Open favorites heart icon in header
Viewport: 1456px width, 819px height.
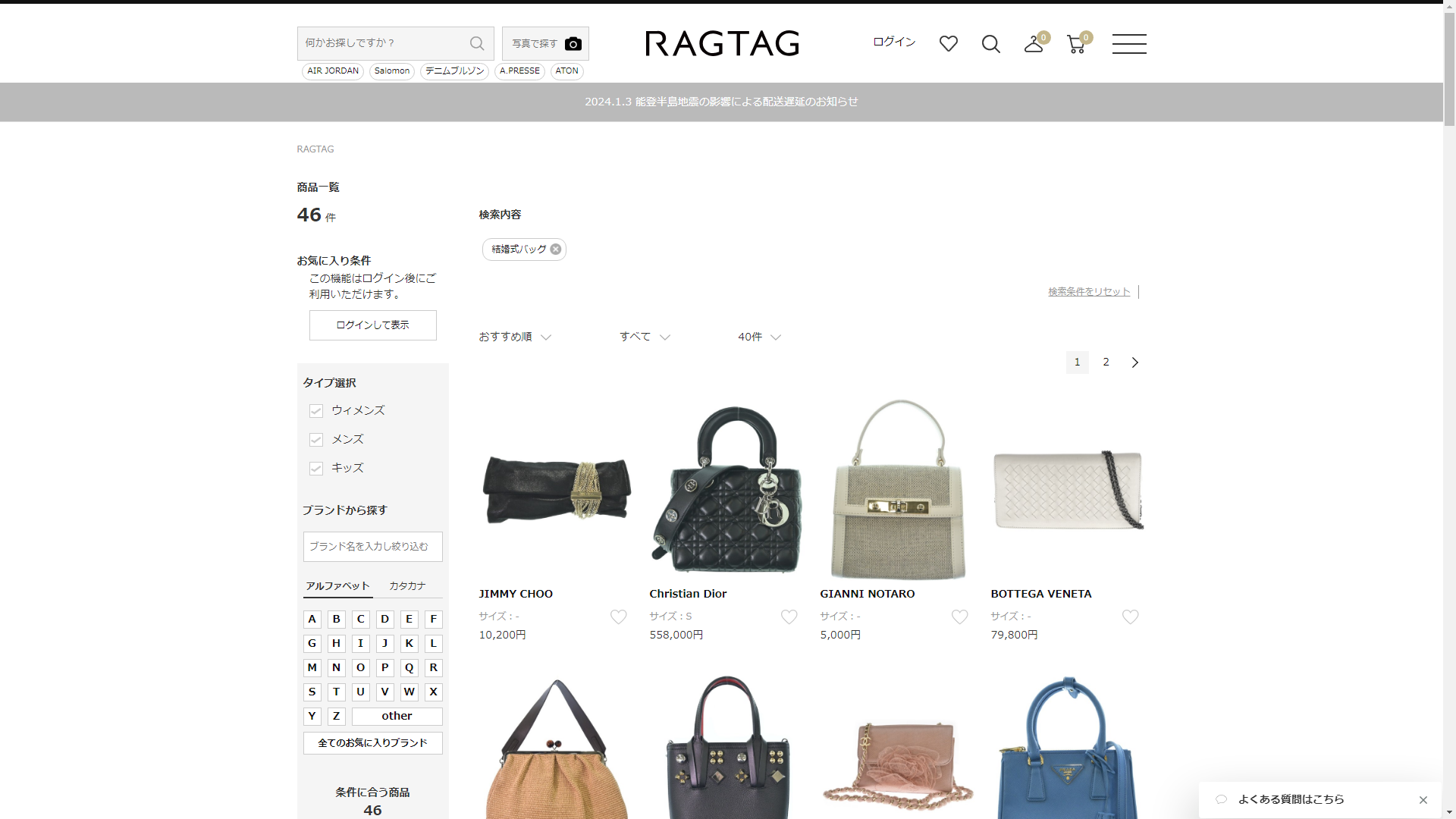948,44
